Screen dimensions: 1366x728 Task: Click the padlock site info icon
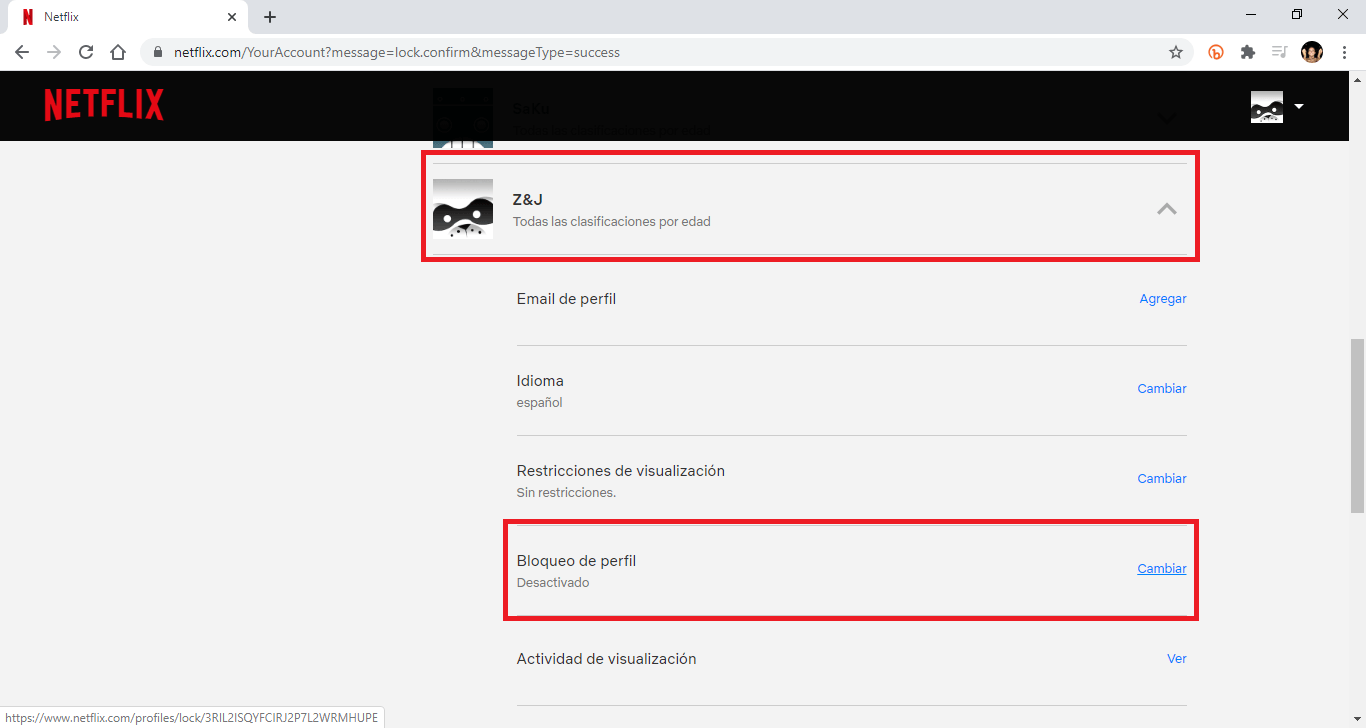158,52
